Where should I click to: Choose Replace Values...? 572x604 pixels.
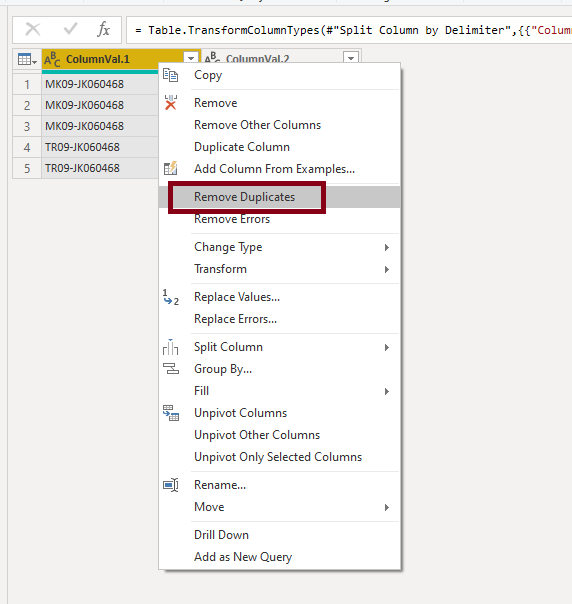(x=280, y=297)
